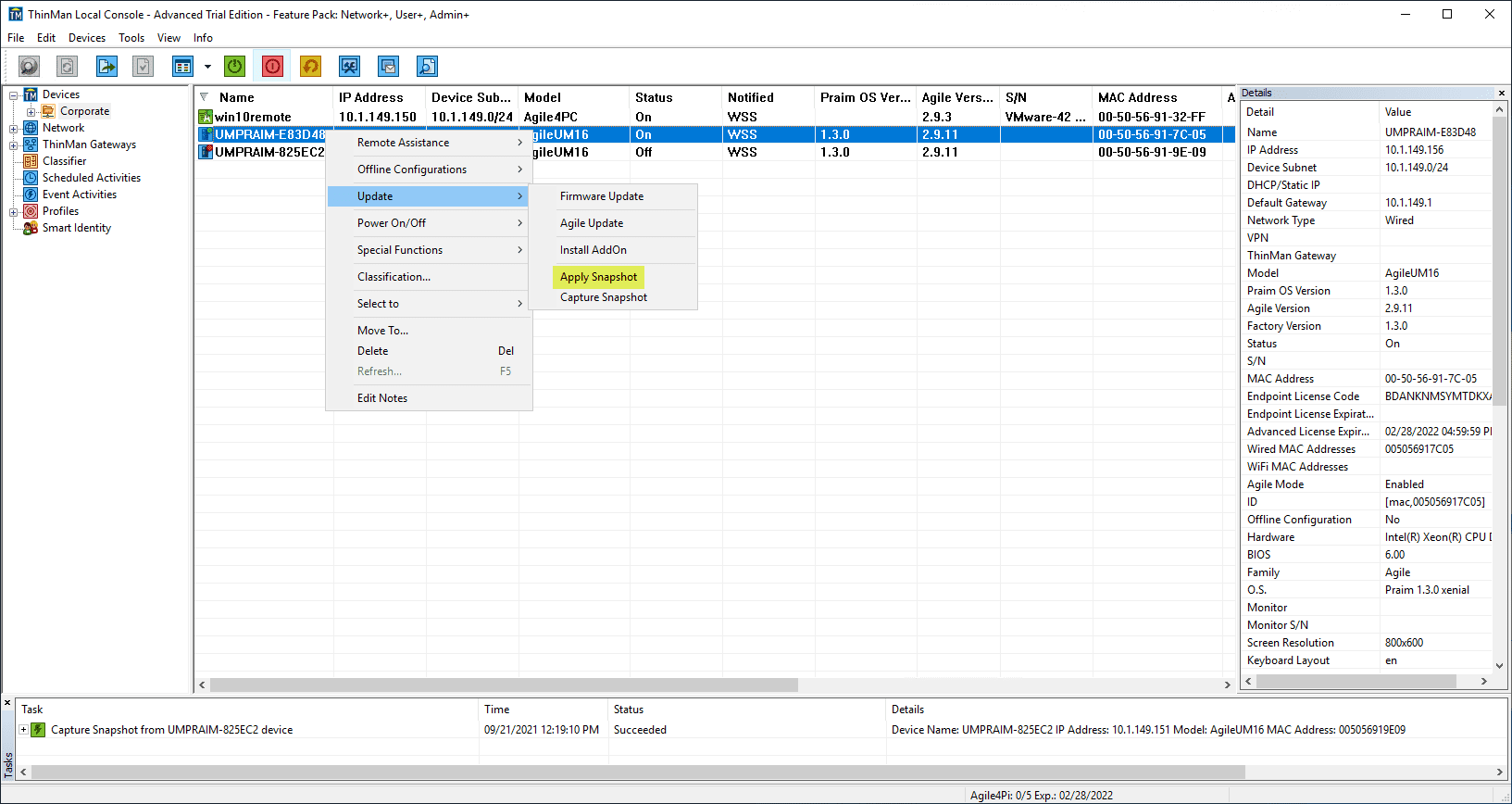This screenshot has width=1512, height=804.
Task: Open the Info menu
Action: coord(203,38)
